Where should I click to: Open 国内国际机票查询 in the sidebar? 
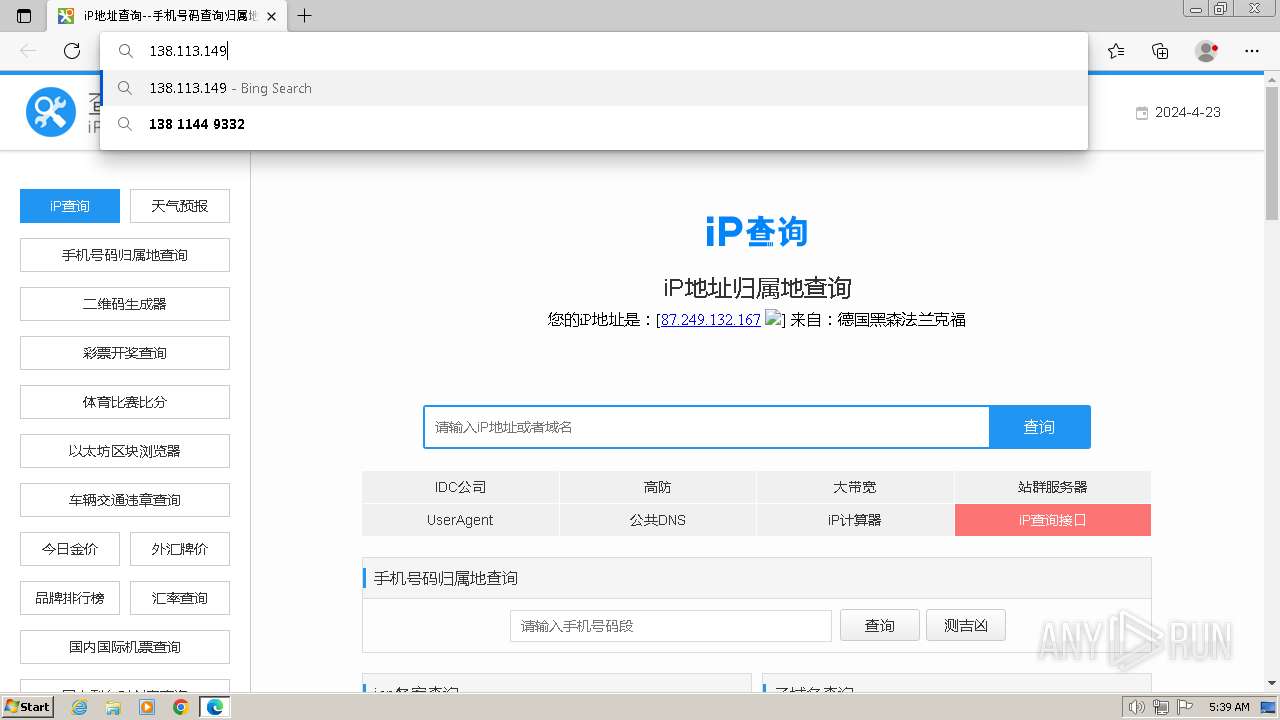click(125, 647)
